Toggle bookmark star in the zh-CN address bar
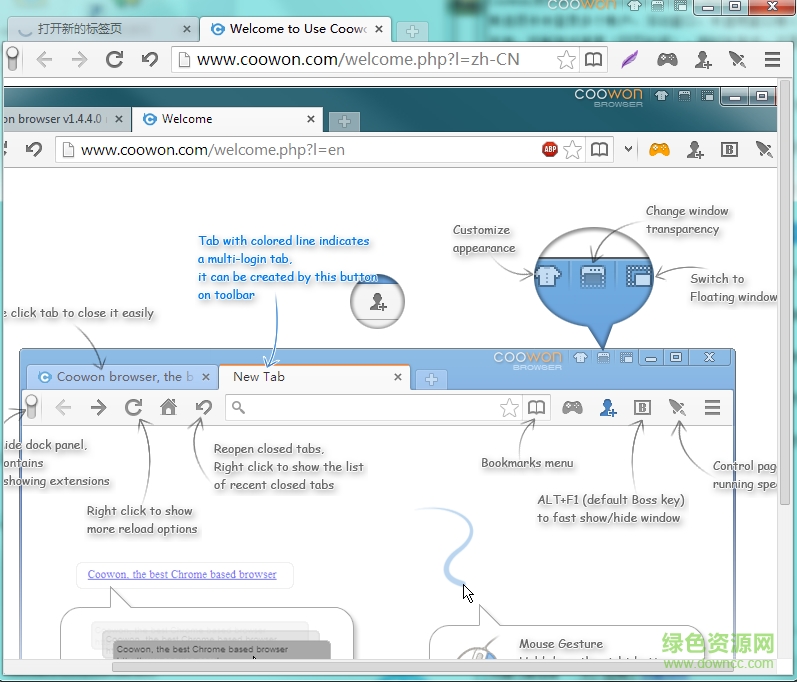The image size is (797, 682). point(566,59)
